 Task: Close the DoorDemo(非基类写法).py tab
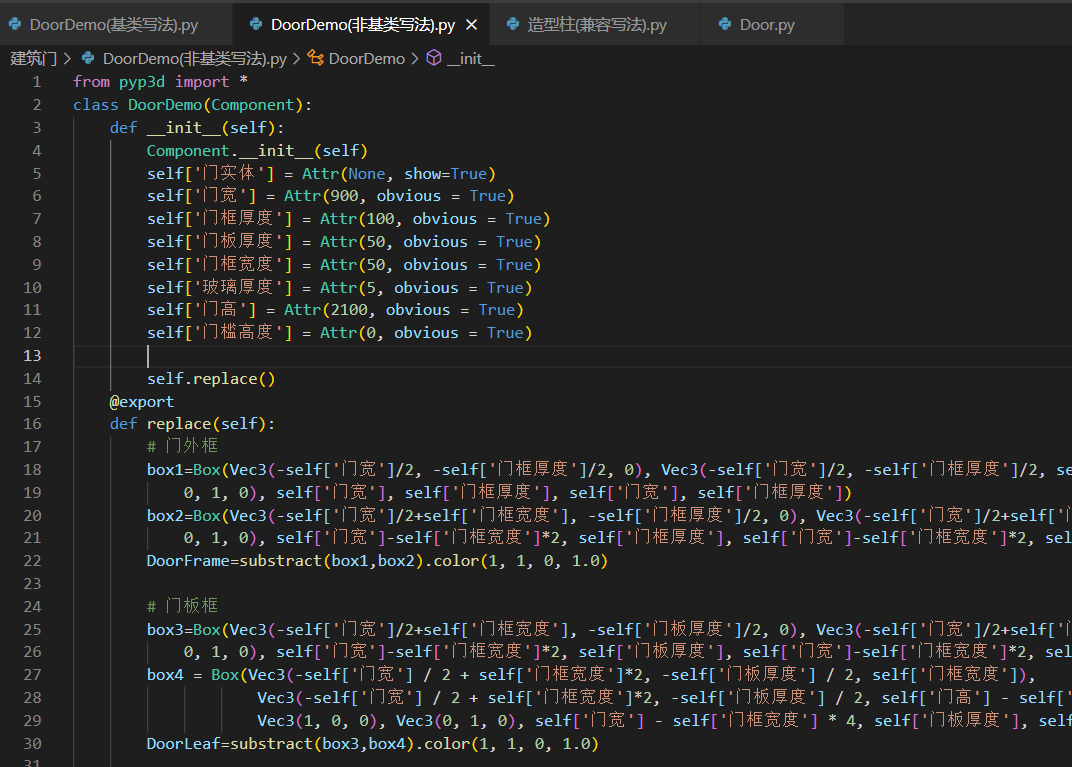(472, 25)
